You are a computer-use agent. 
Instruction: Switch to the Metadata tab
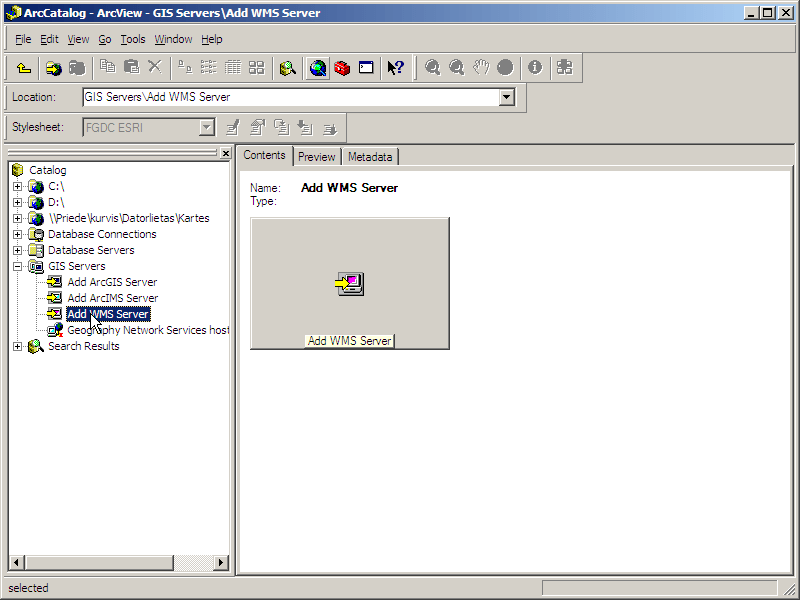click(370, 157)
